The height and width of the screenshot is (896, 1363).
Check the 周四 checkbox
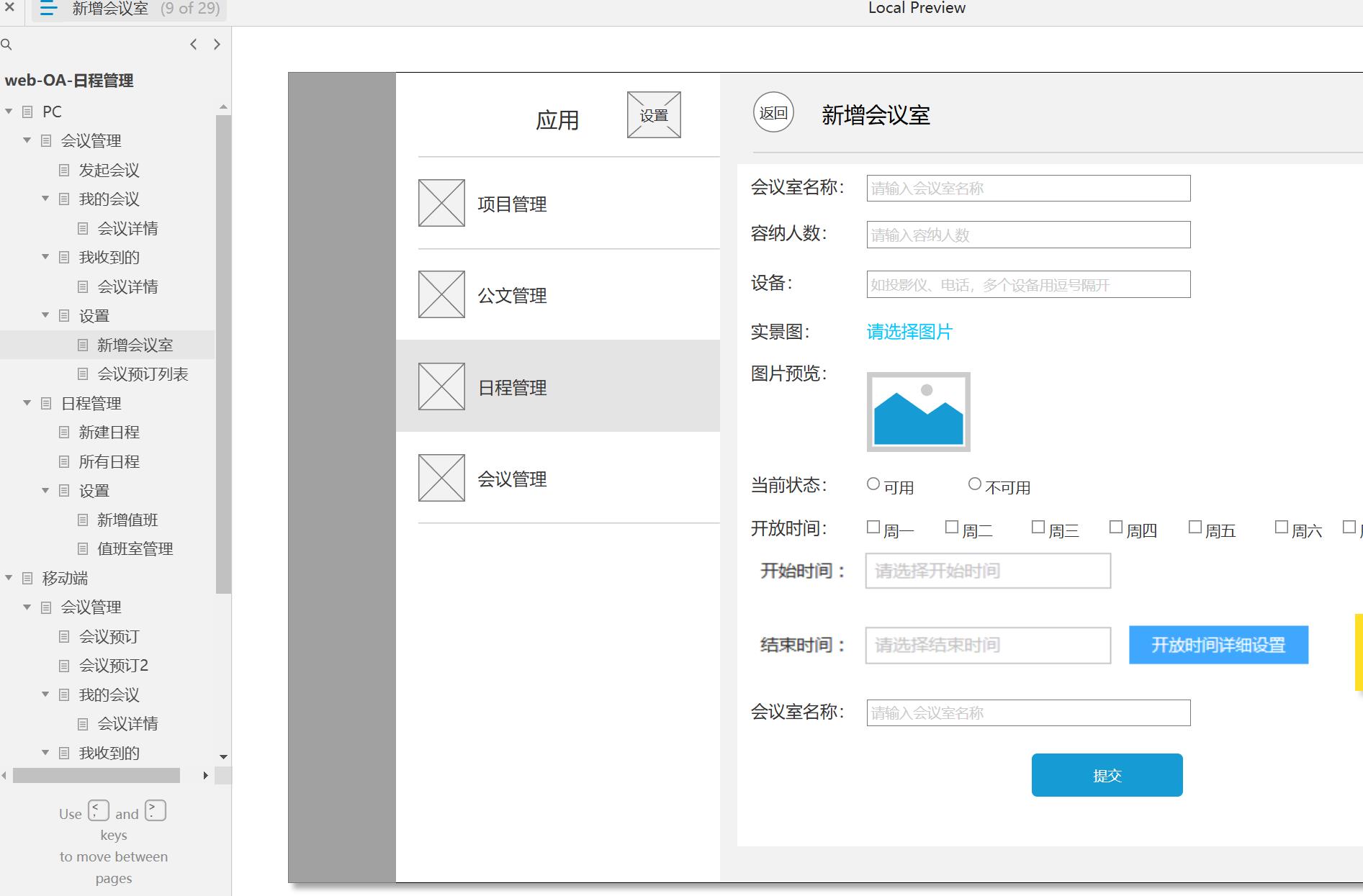tap(1116, 528)
